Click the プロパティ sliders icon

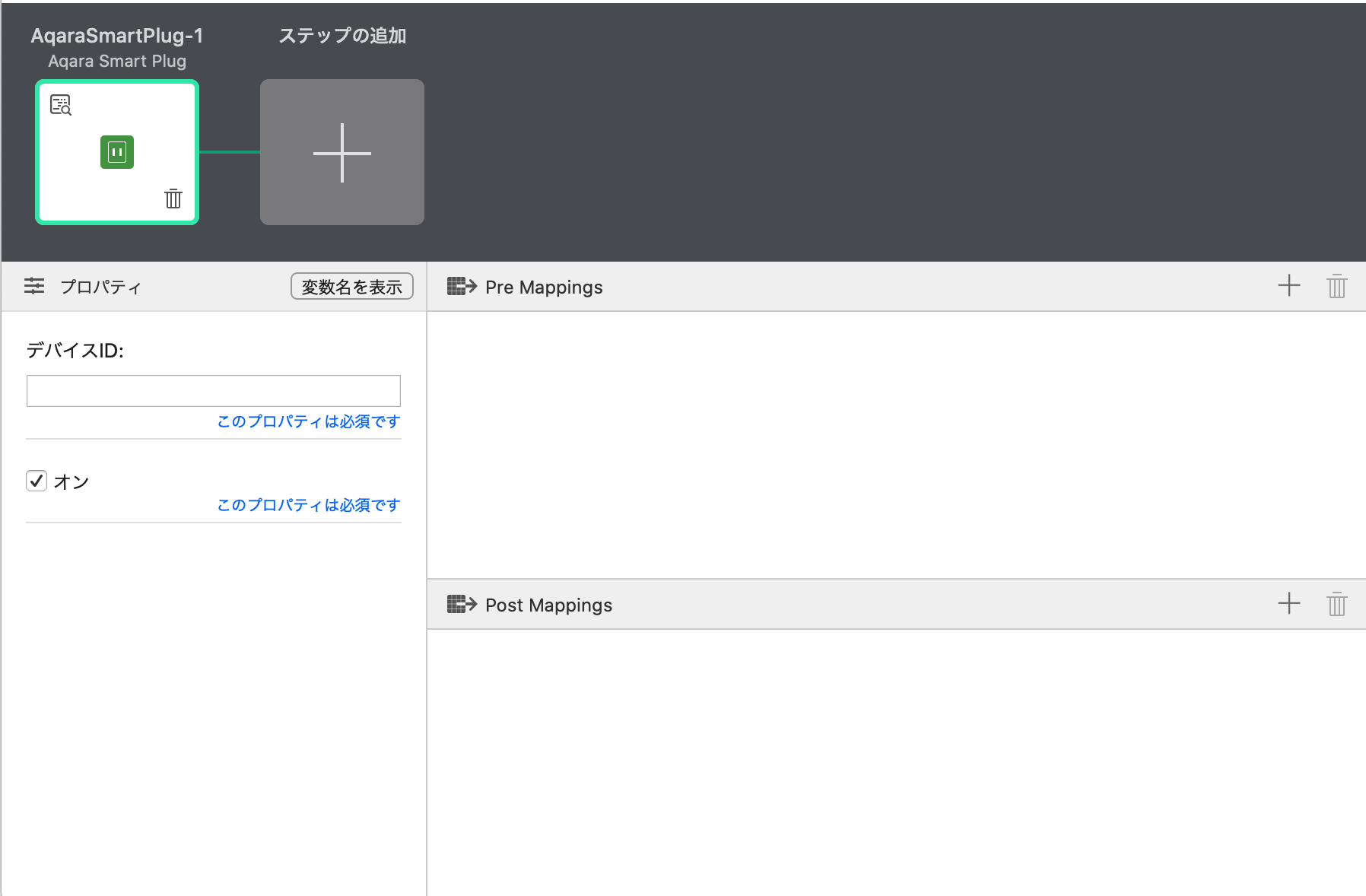coord(34,286)
